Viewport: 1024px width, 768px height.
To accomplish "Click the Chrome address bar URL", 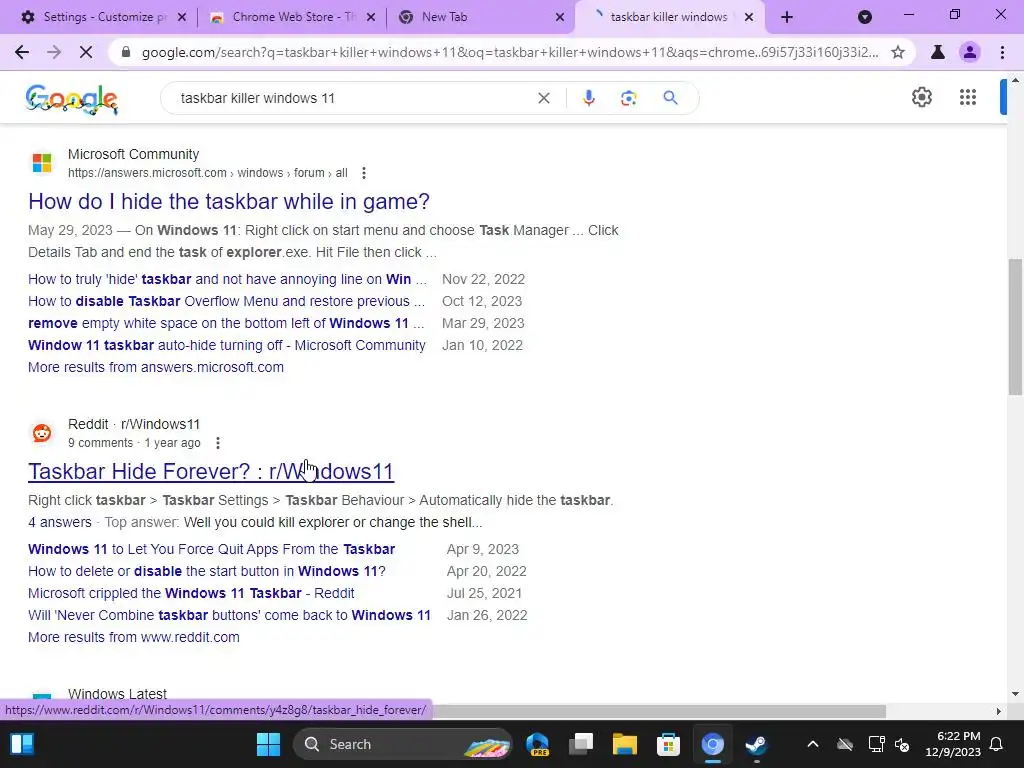I will point(510,52).
